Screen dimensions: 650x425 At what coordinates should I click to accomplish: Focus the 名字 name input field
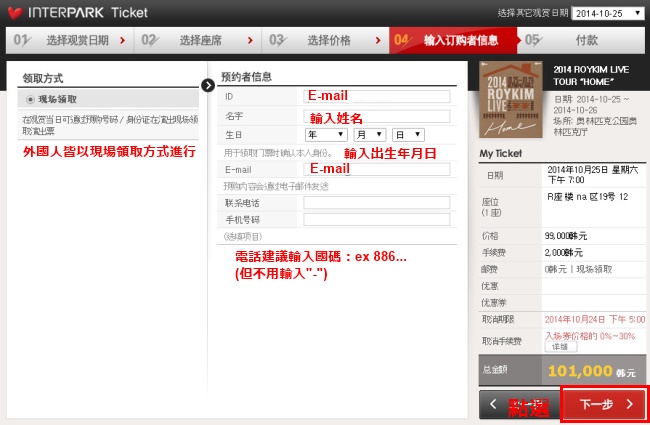[x=376, y=117]
